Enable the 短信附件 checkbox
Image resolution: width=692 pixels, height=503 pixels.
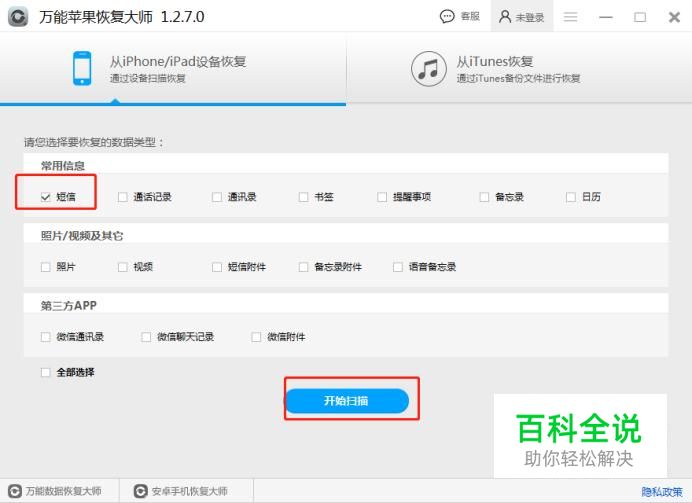point(217,267)
